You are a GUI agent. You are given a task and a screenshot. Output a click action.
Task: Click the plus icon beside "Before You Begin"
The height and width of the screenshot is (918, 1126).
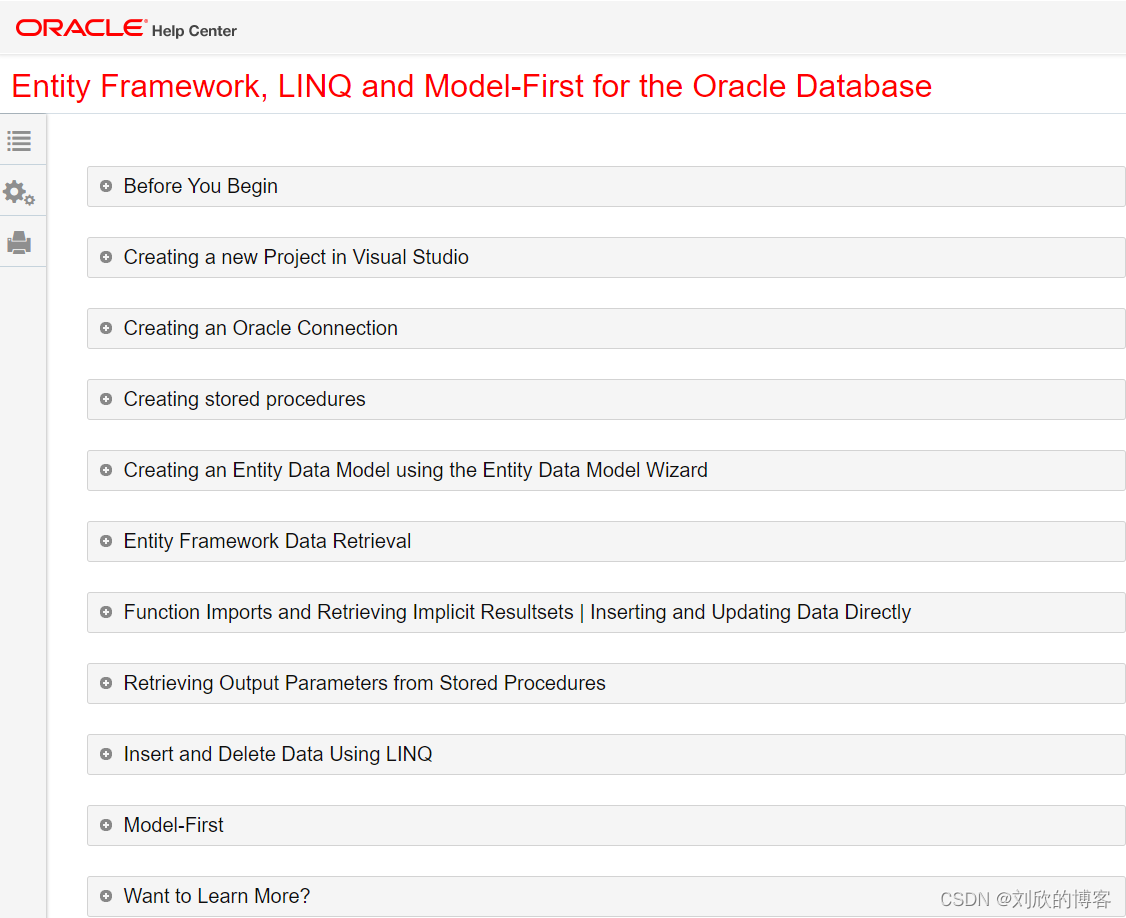pyautogui.click(x=105, y=186)
